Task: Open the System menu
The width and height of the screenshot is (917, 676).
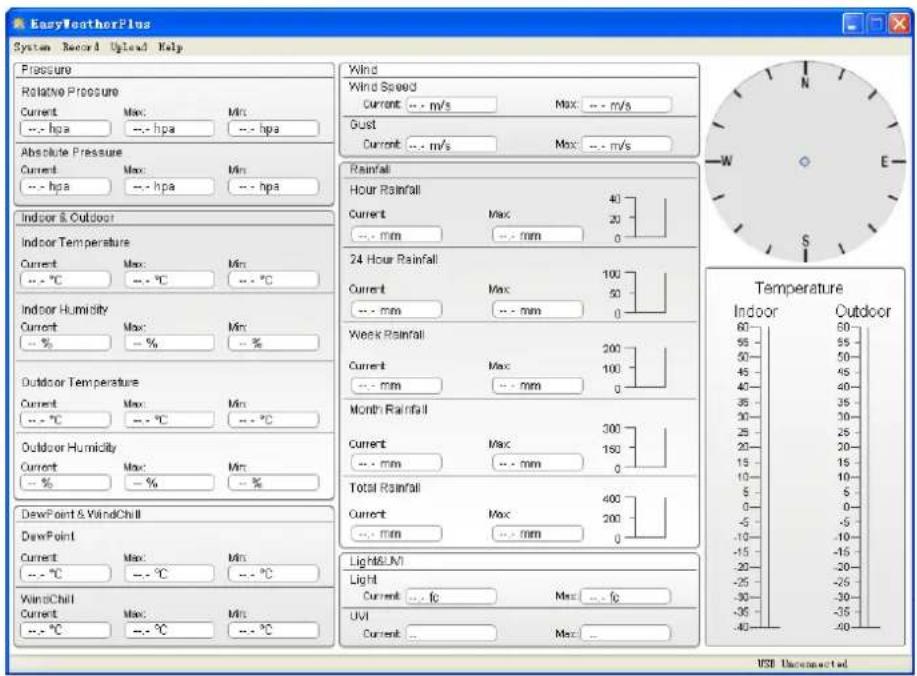Action: pyautogui.click(x=32, y=47)
